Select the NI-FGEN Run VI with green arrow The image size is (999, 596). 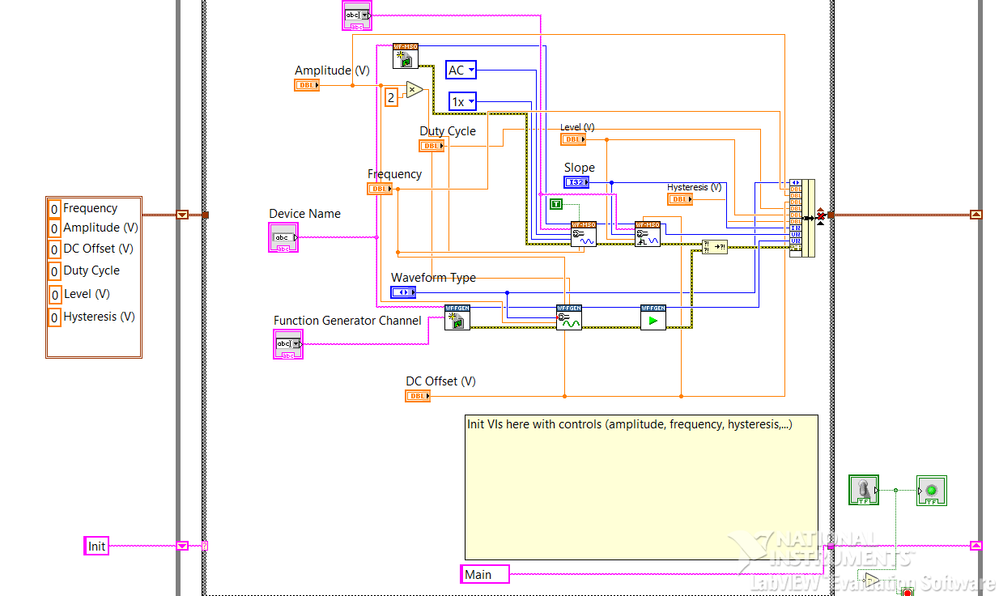(x=653, y=317)
